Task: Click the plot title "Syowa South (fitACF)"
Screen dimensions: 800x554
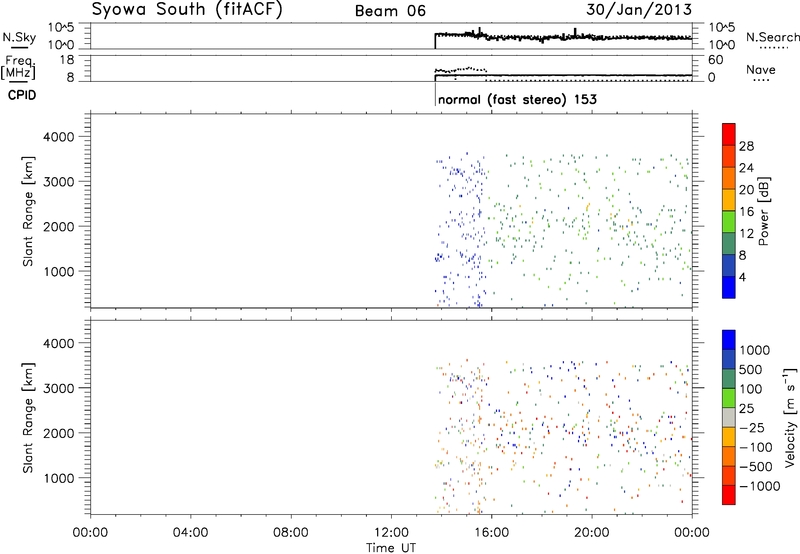Action: (x=187, y=9)
